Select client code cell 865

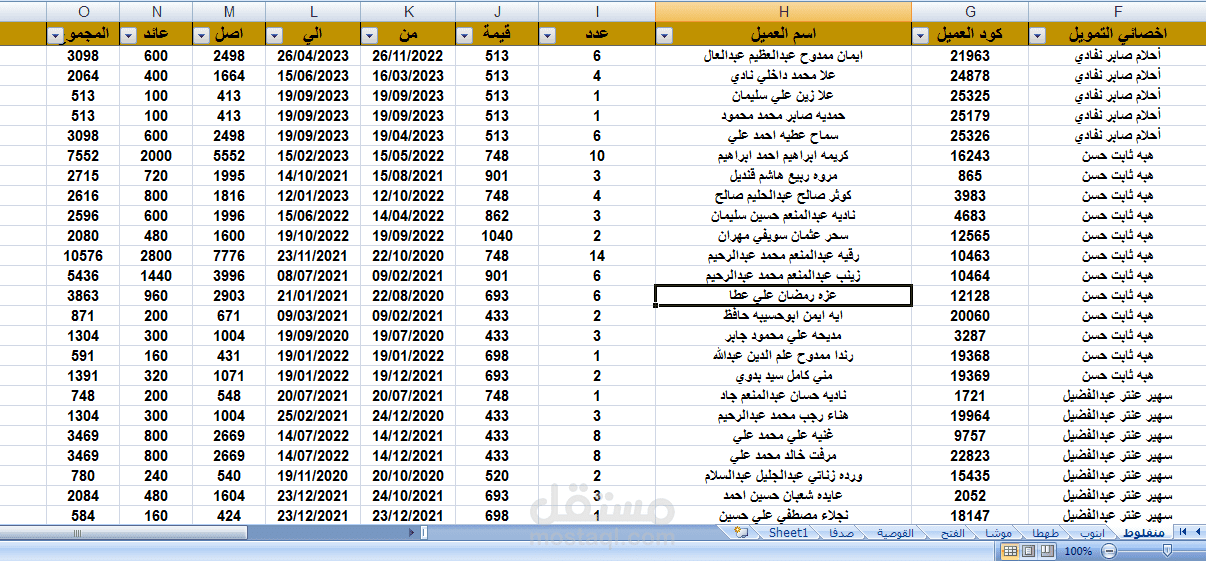970,176
